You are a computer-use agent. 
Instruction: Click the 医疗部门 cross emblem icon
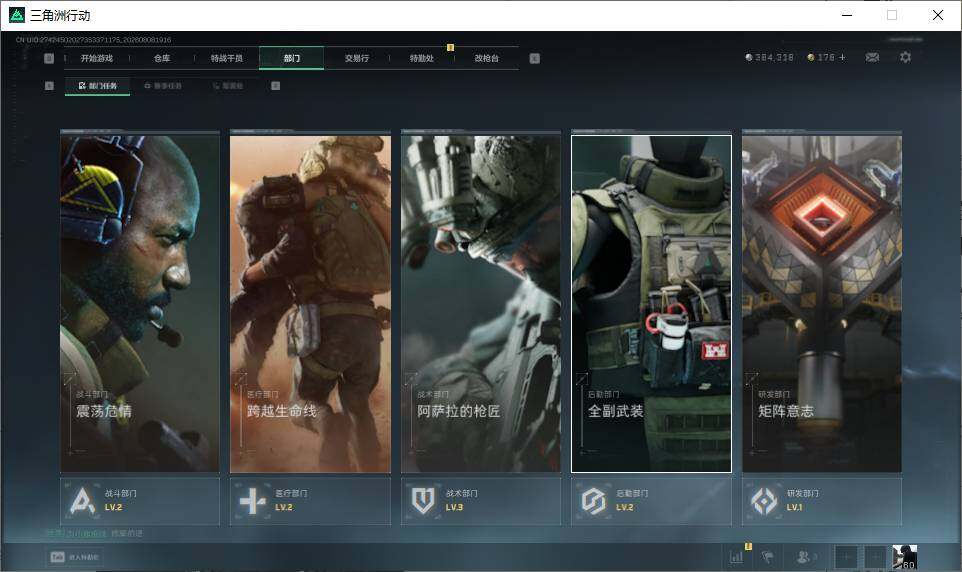tap(252, 501)
